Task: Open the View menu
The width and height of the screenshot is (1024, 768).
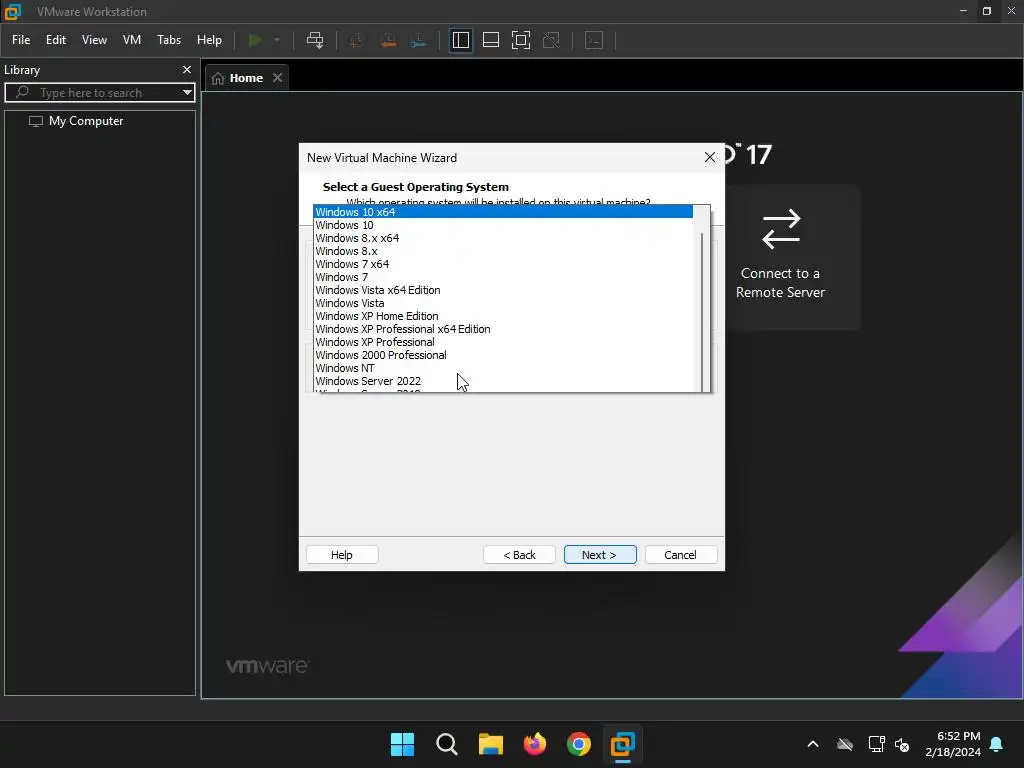Action: (x=94, y=40)
